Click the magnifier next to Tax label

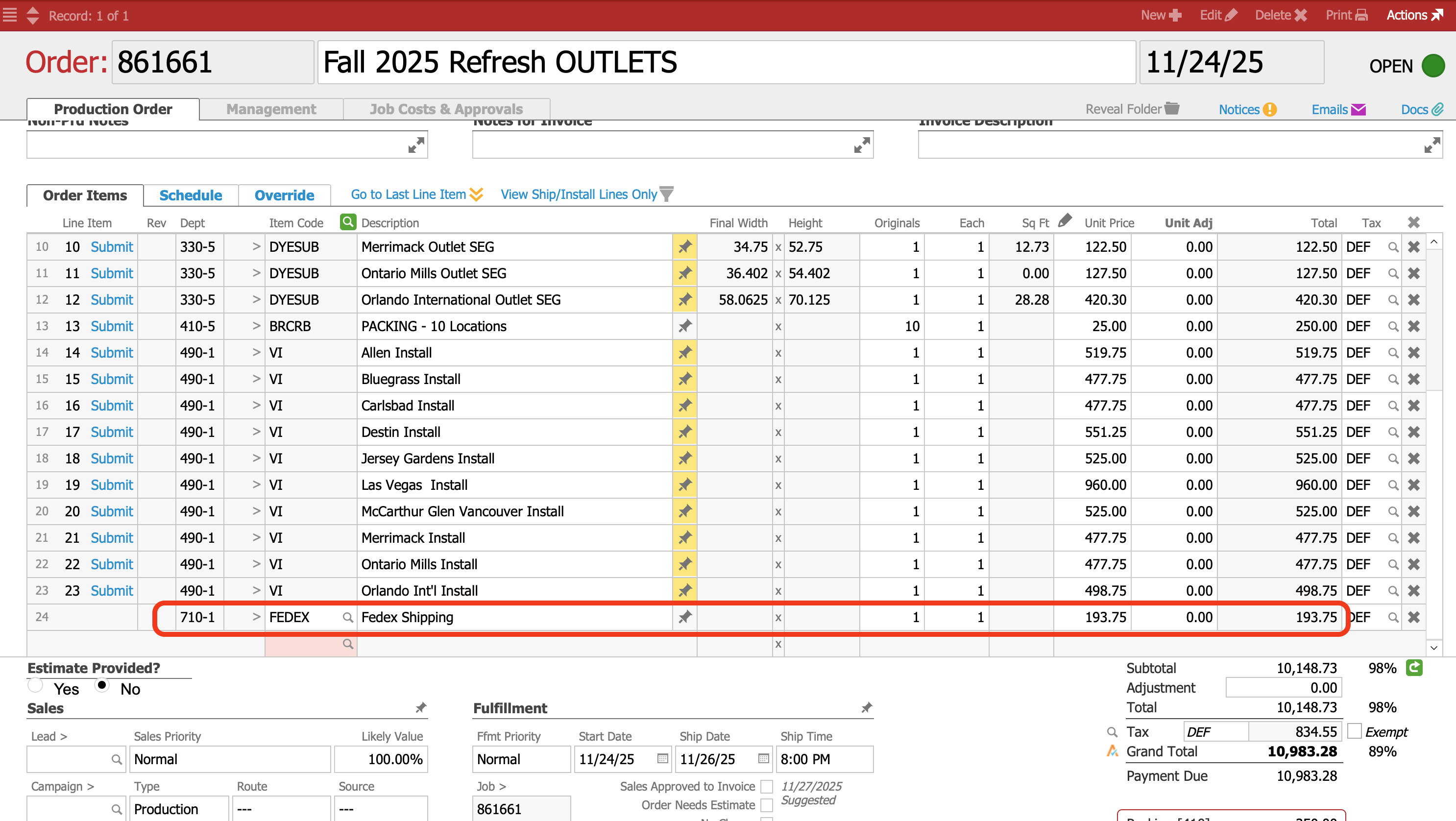point(1112,732)
